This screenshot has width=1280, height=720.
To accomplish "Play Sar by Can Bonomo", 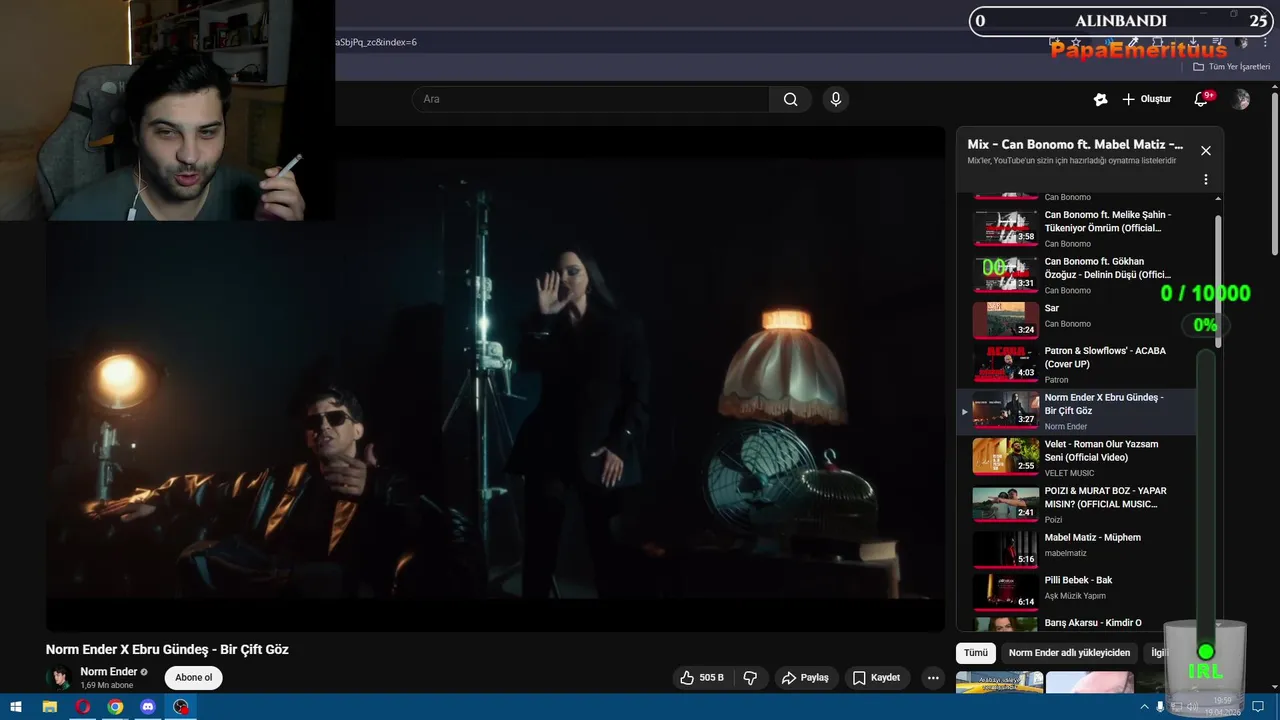I will tap(1085, 320).
